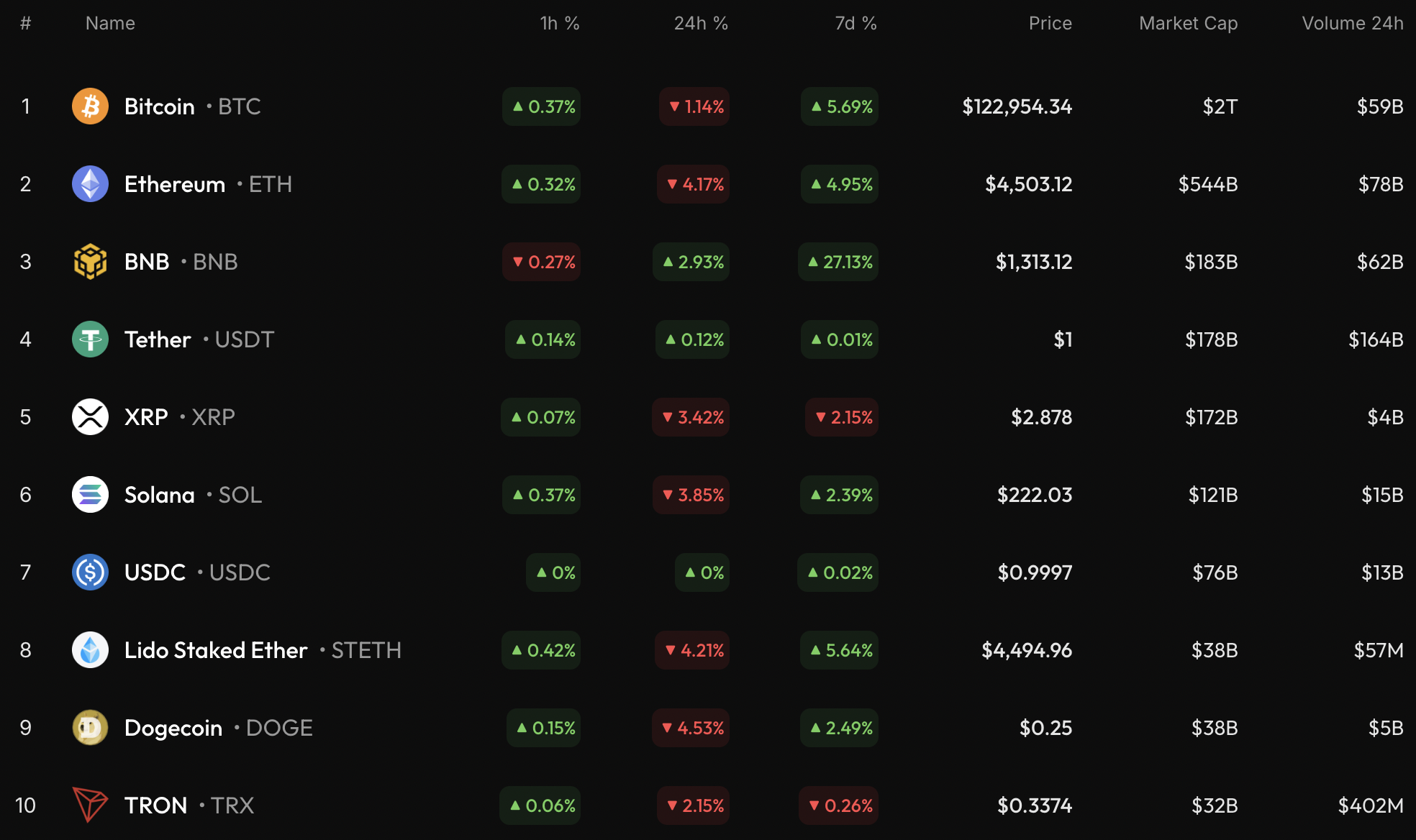
Task: Click the Bitcoin logo icon
Action: (x=90, y=106)
